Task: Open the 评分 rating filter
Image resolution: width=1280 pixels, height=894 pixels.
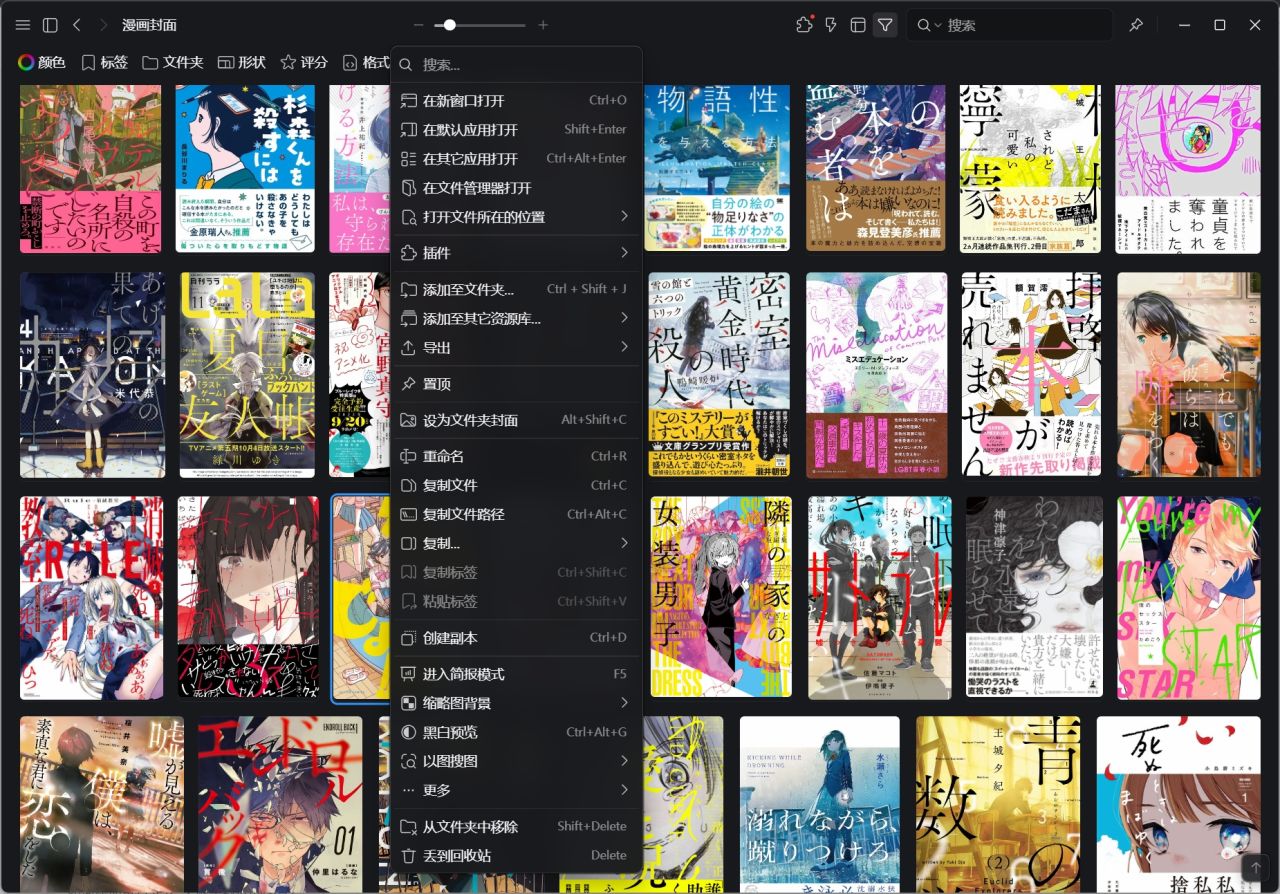Action: [x=304, y=62]
